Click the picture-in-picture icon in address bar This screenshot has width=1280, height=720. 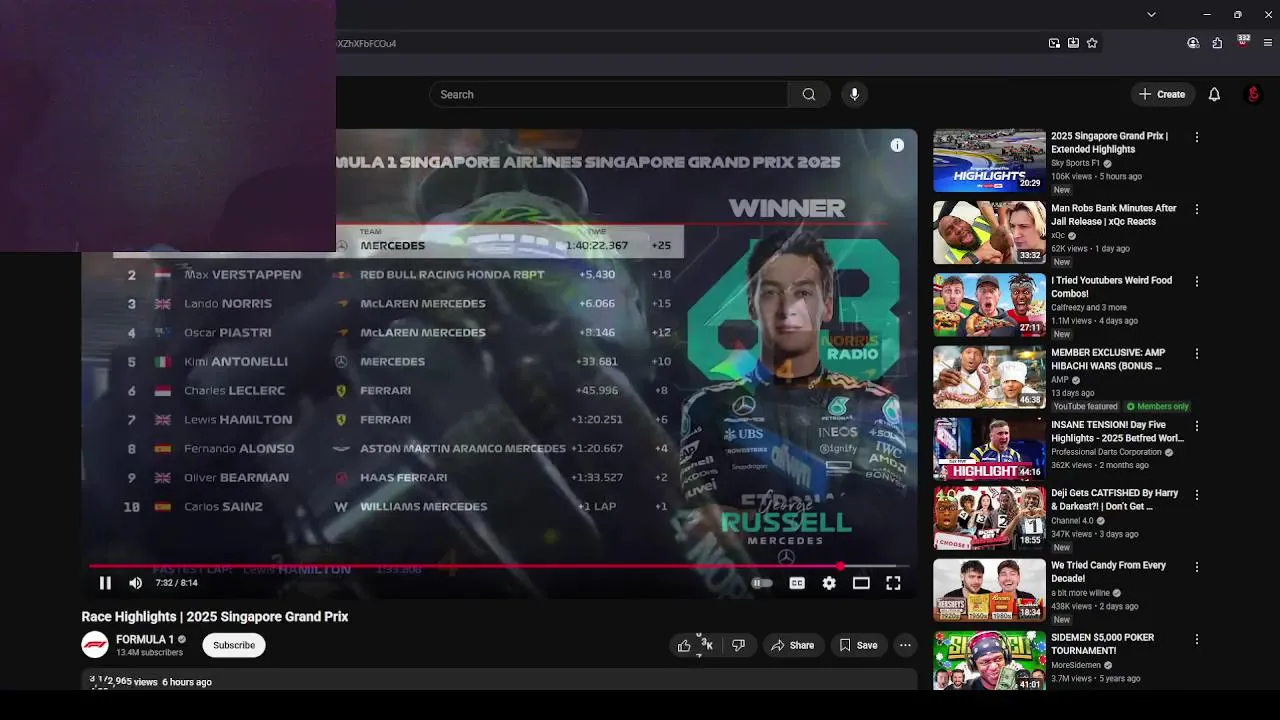1054,43
